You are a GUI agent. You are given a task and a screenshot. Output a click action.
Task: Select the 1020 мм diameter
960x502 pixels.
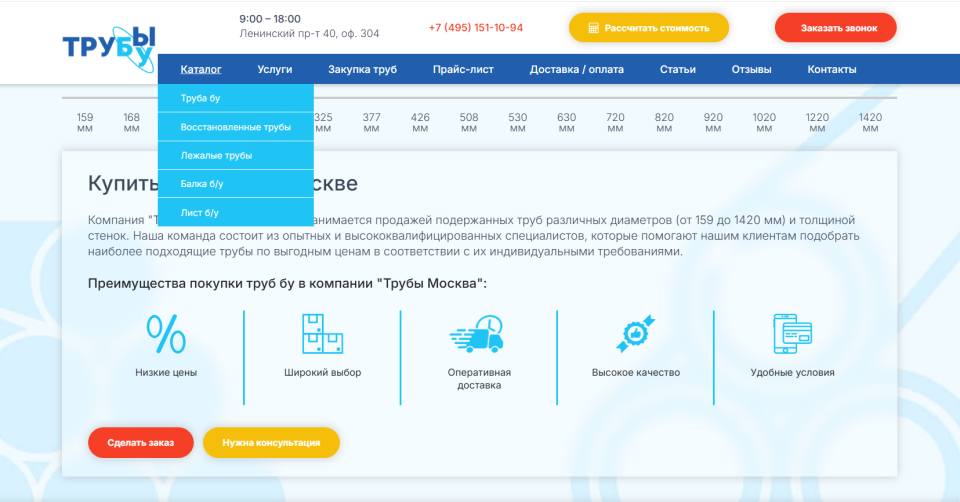coord(764,122)
